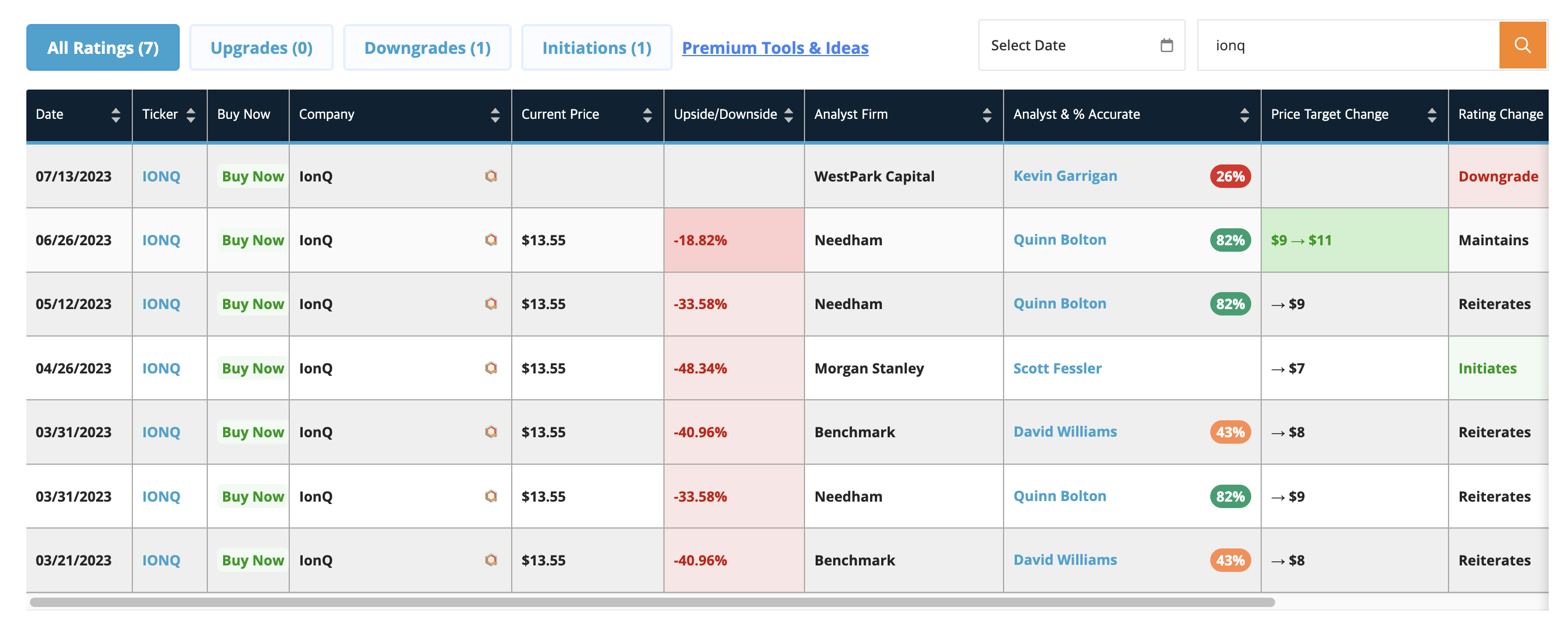Click the Rating Change column header
This screenshot has height=631, width=1568.
1498,114
